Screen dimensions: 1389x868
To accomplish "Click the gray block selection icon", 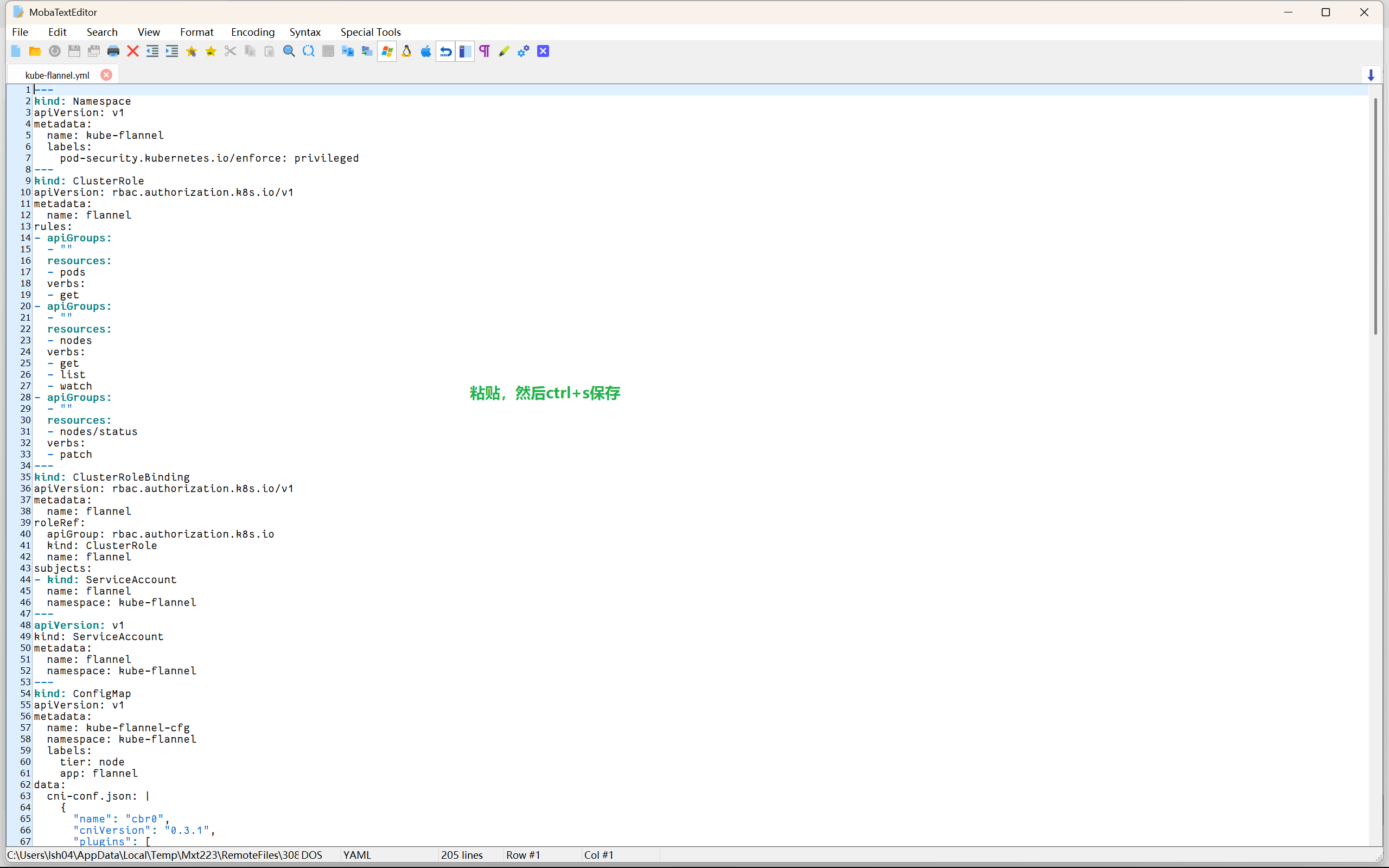I will pos(328,51).
